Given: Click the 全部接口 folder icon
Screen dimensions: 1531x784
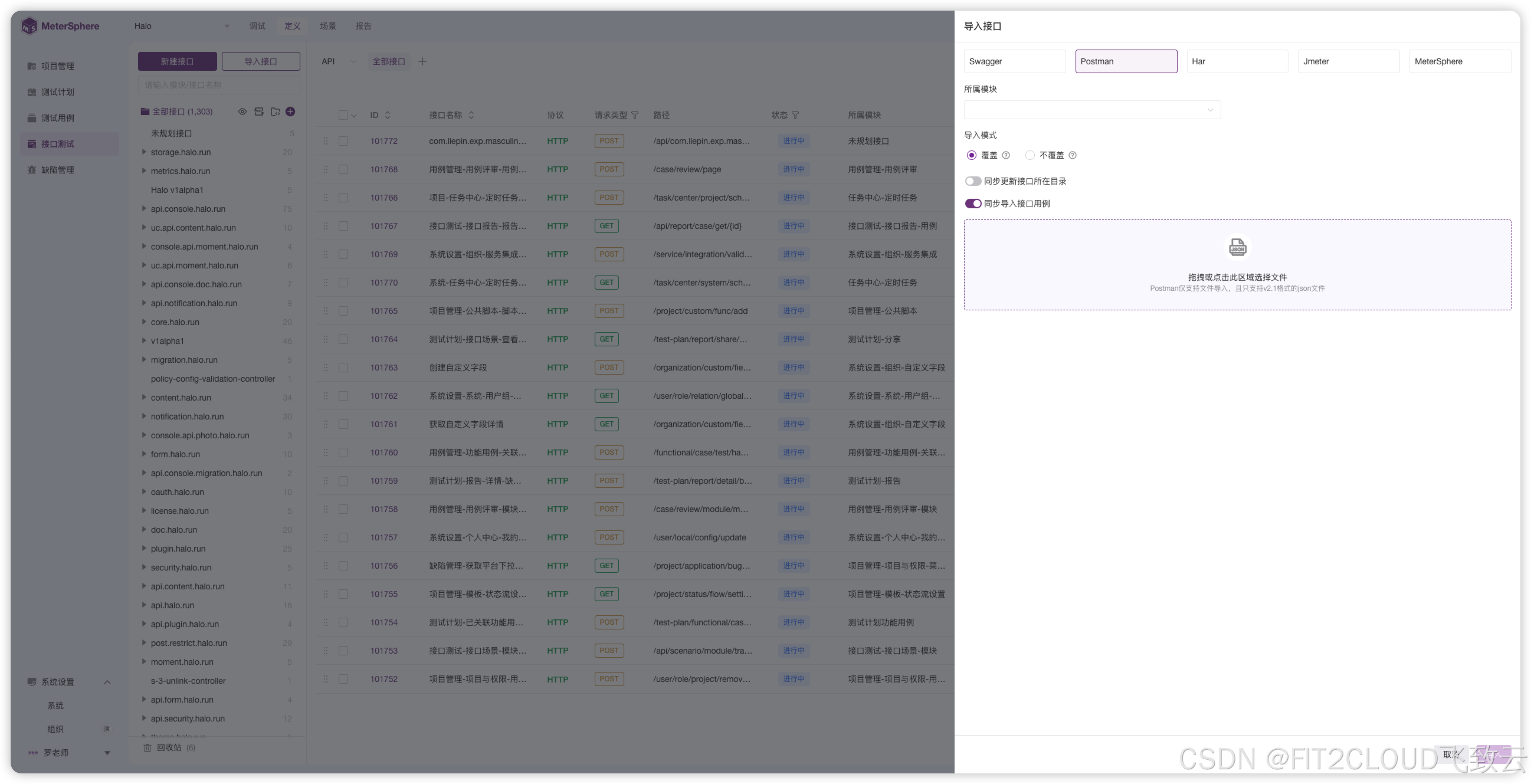Looking at the screenshot, I should 145,111.
